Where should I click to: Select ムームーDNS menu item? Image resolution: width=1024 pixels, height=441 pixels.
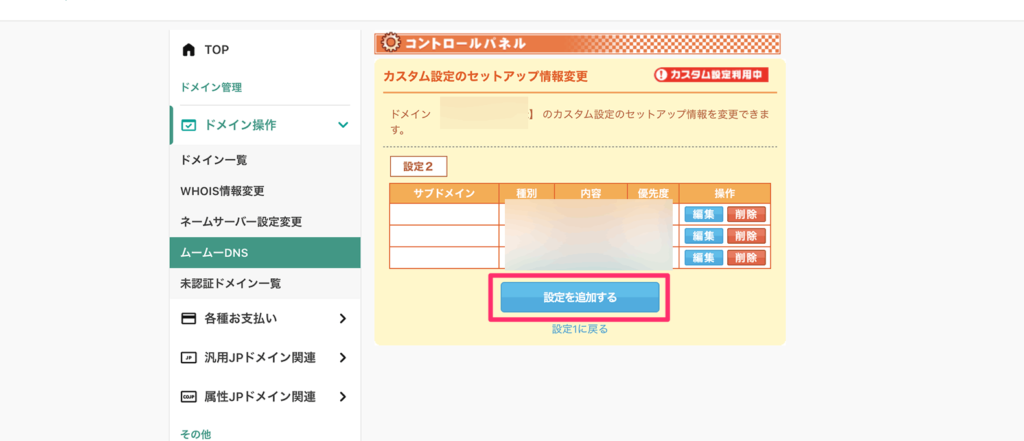tap(264, 253)
